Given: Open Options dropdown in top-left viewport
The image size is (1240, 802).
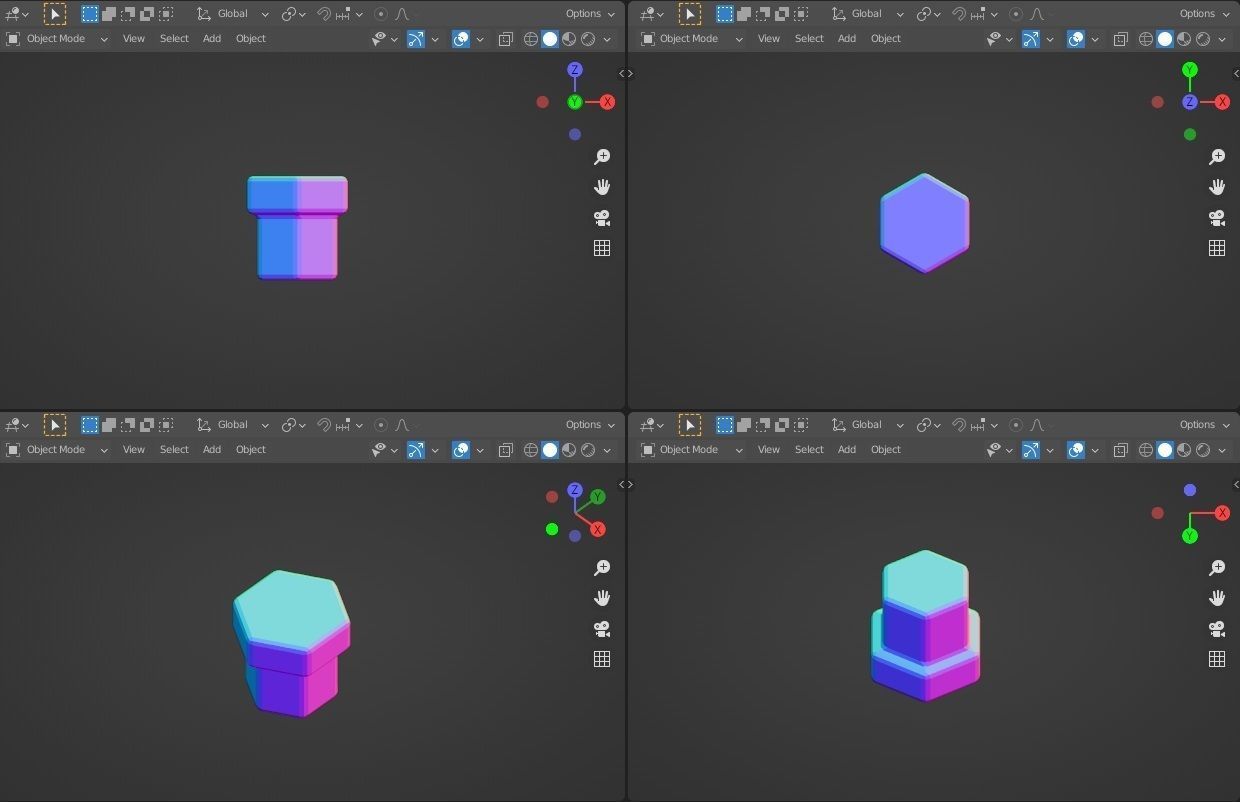Looking at the screenshot, I should [590, 14].
